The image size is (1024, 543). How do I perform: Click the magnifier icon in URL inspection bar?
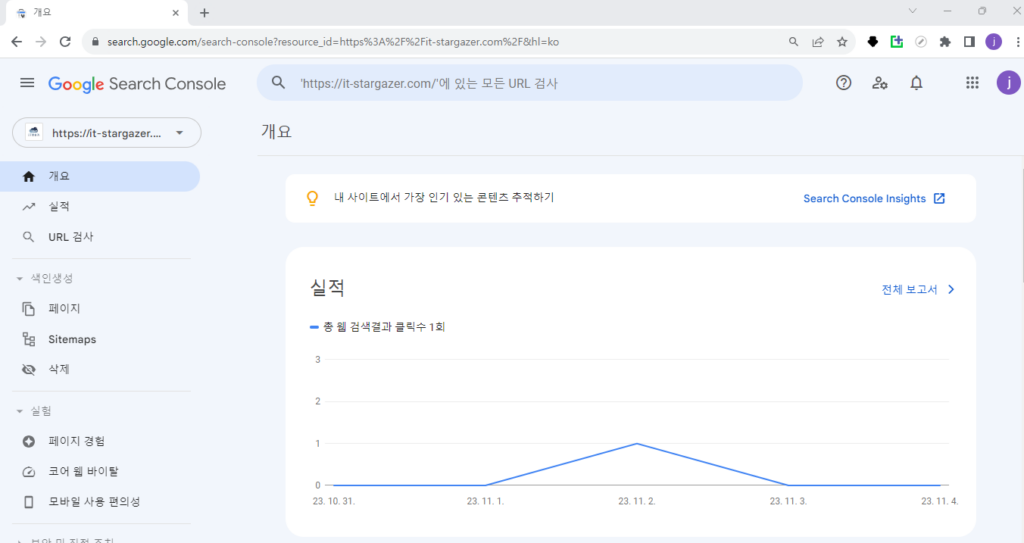pyautogui.click(x=278, y=83)
